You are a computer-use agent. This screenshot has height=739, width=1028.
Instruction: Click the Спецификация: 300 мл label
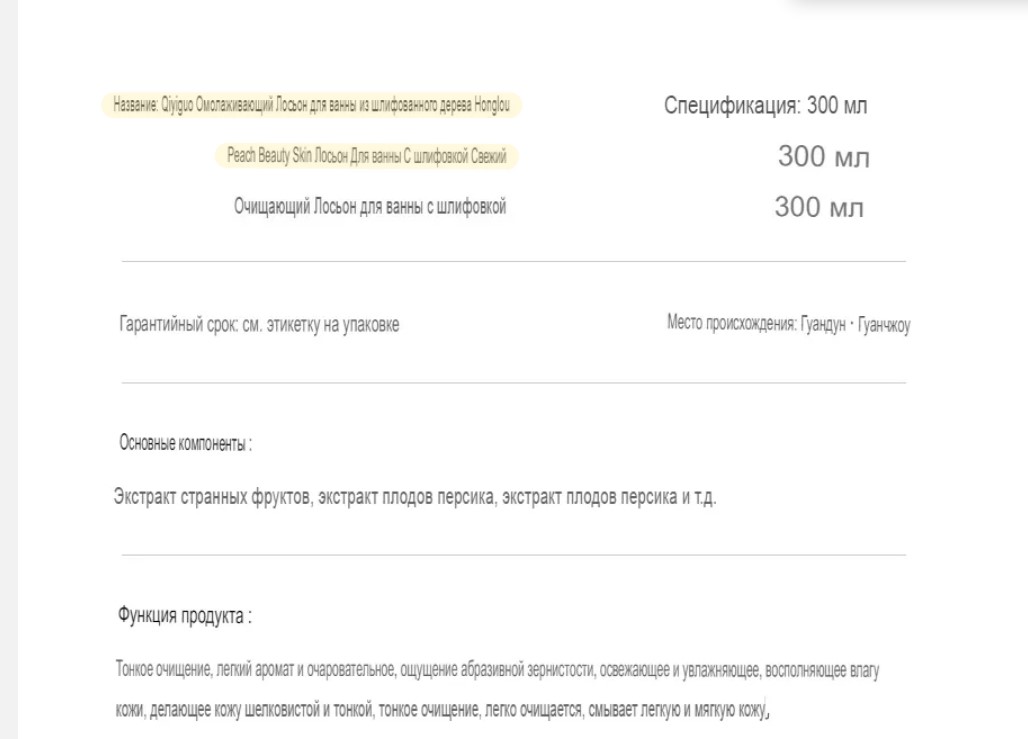[x=765, y=105]
